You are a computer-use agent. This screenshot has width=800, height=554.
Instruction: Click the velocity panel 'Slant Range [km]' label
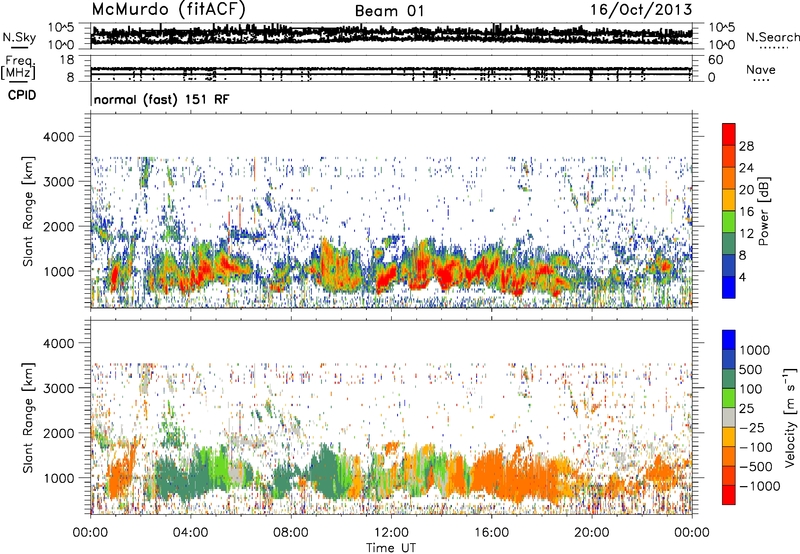point(28,417)
